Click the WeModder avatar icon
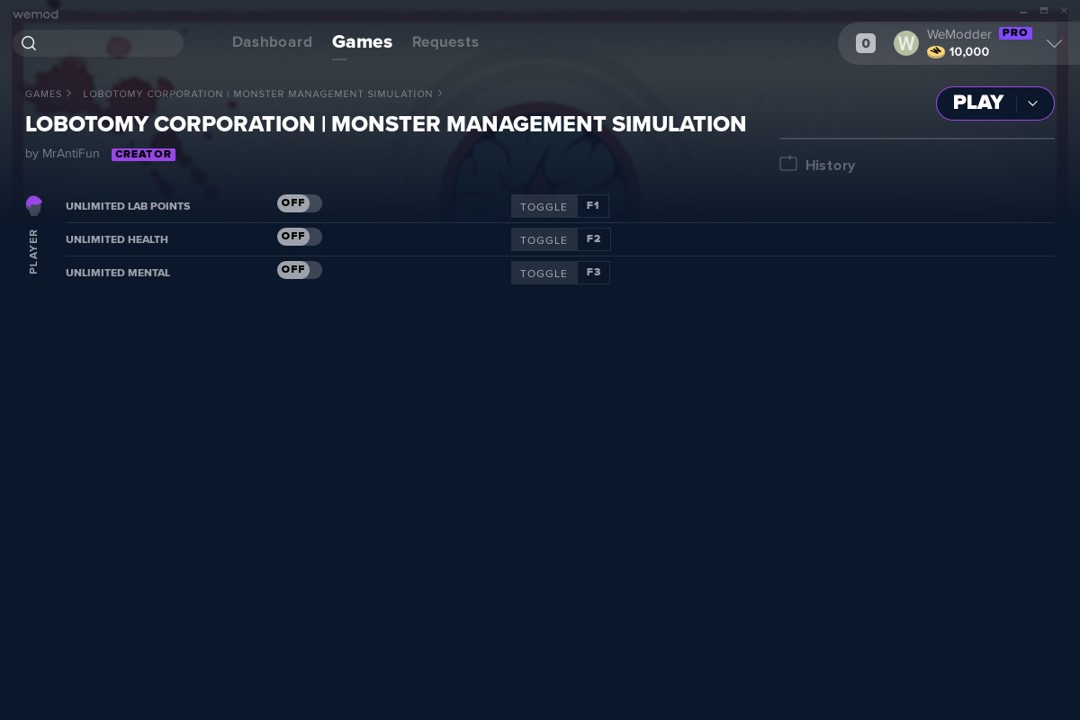 [906, 43]
